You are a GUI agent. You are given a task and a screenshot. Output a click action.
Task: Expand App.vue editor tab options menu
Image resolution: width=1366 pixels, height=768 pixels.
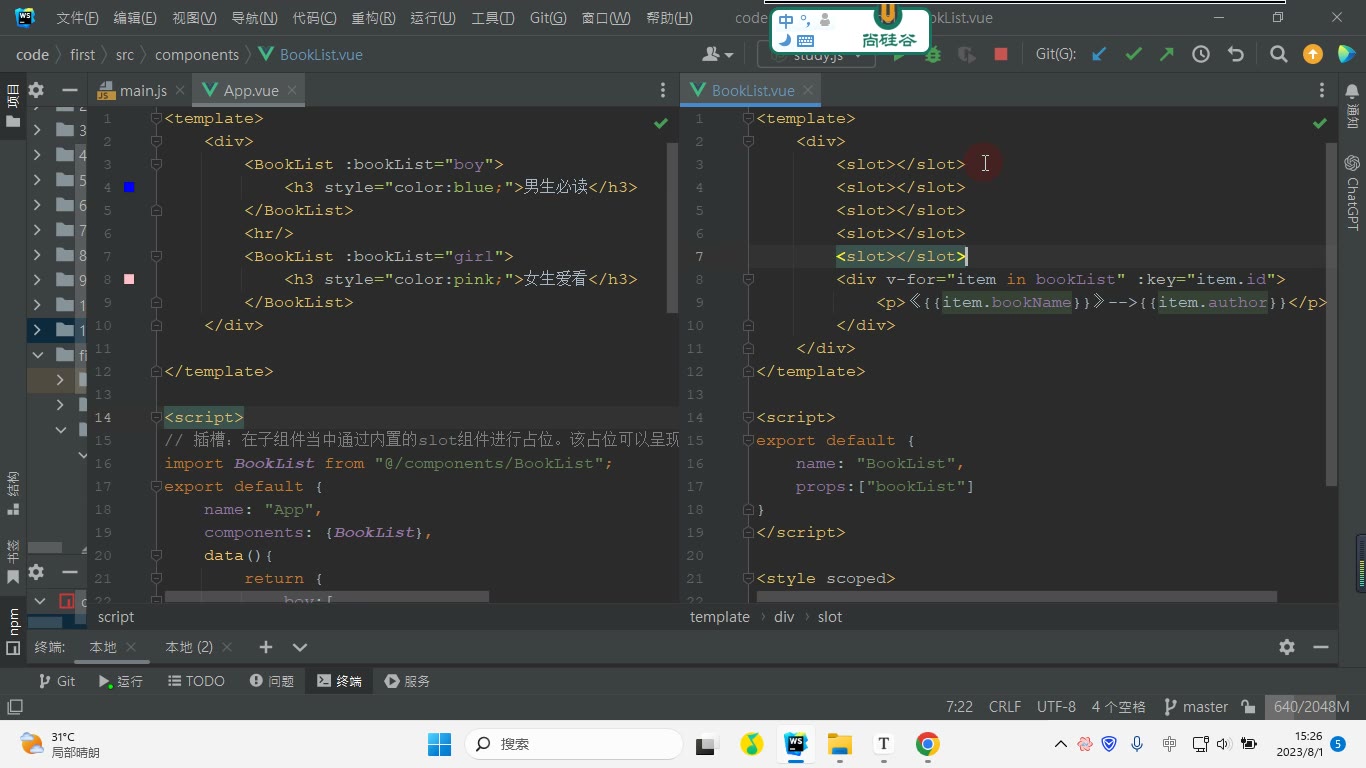point(662,90)
